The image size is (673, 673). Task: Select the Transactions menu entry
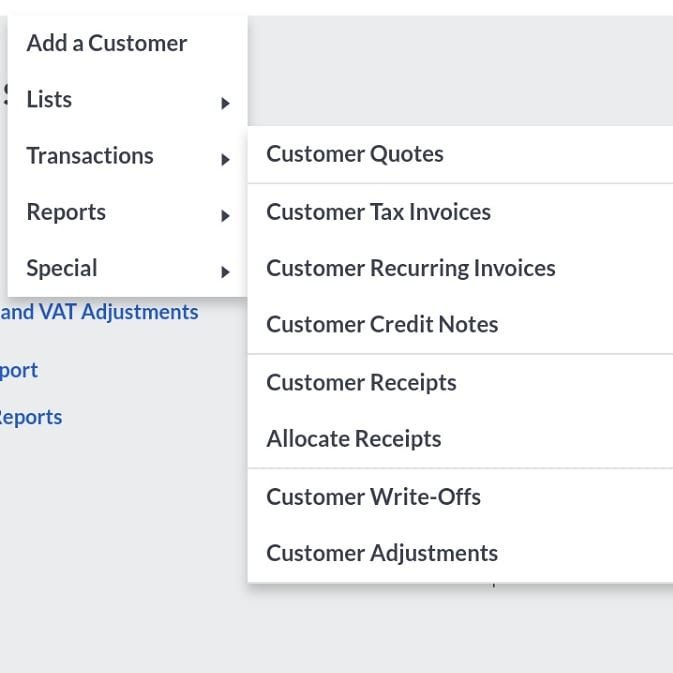(127, 156)
